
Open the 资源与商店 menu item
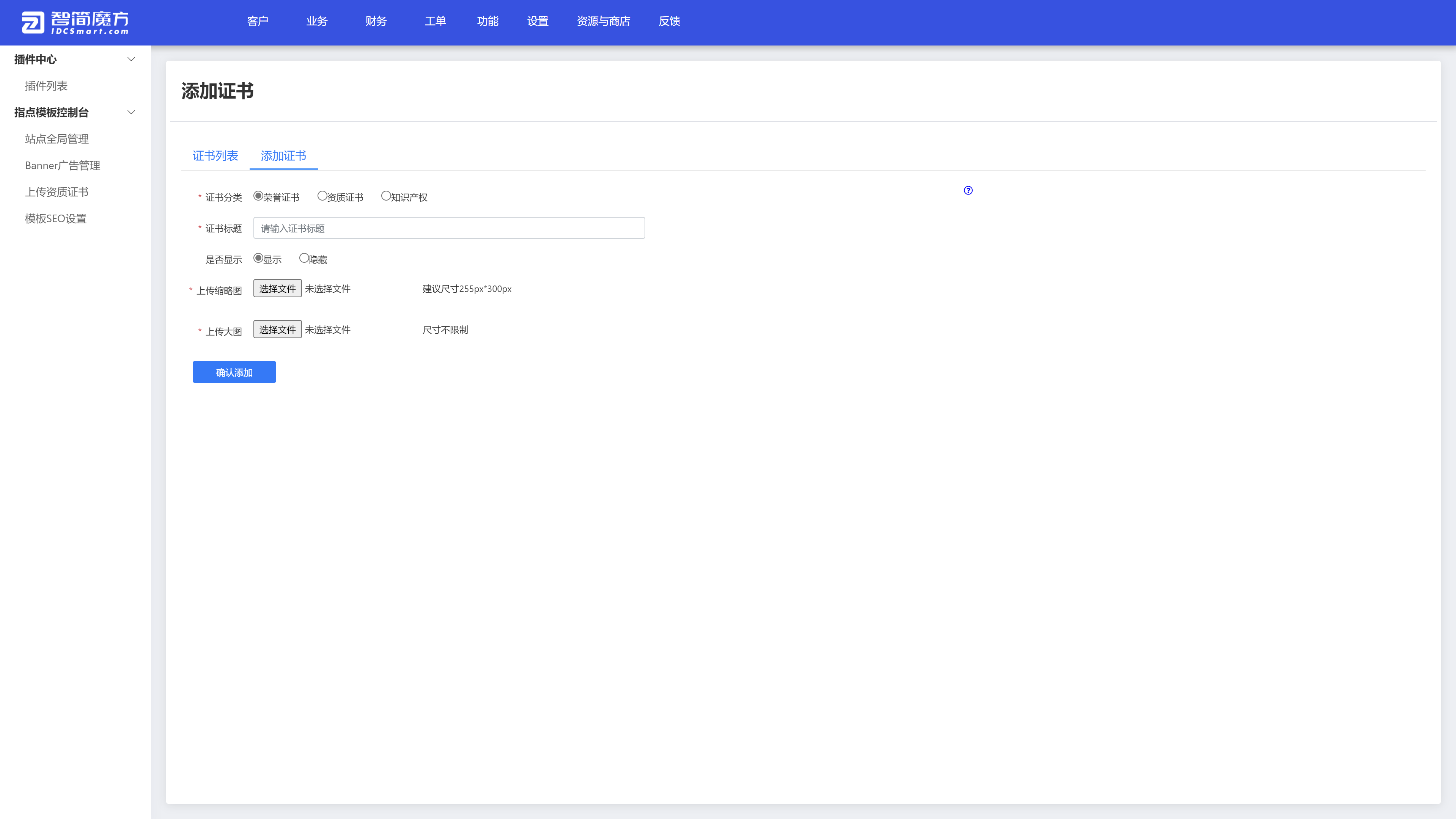tap(603, 22)
